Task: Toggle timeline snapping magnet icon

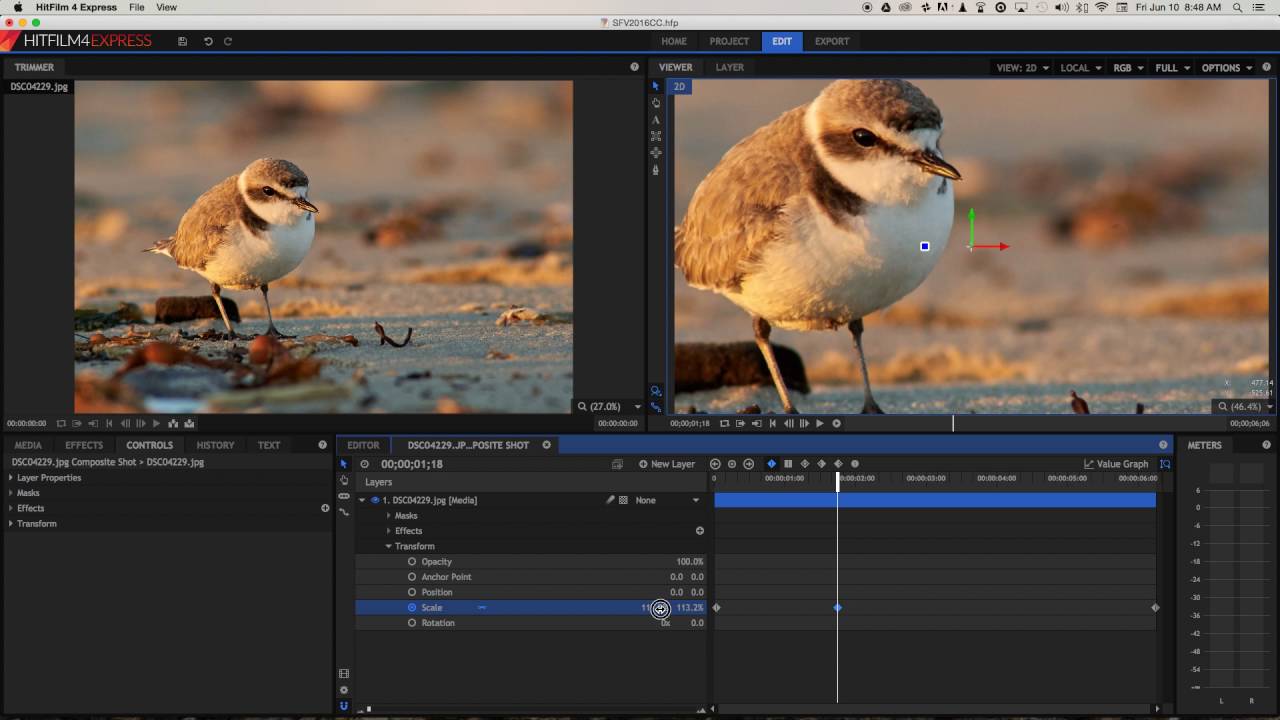Action: 344,706
